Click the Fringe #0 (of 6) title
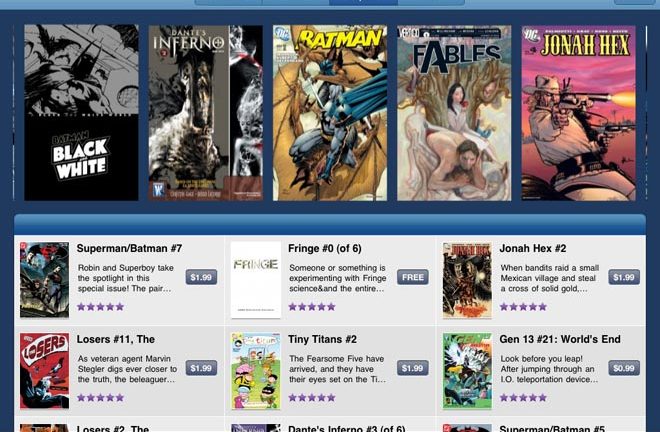 coord(325,248)
